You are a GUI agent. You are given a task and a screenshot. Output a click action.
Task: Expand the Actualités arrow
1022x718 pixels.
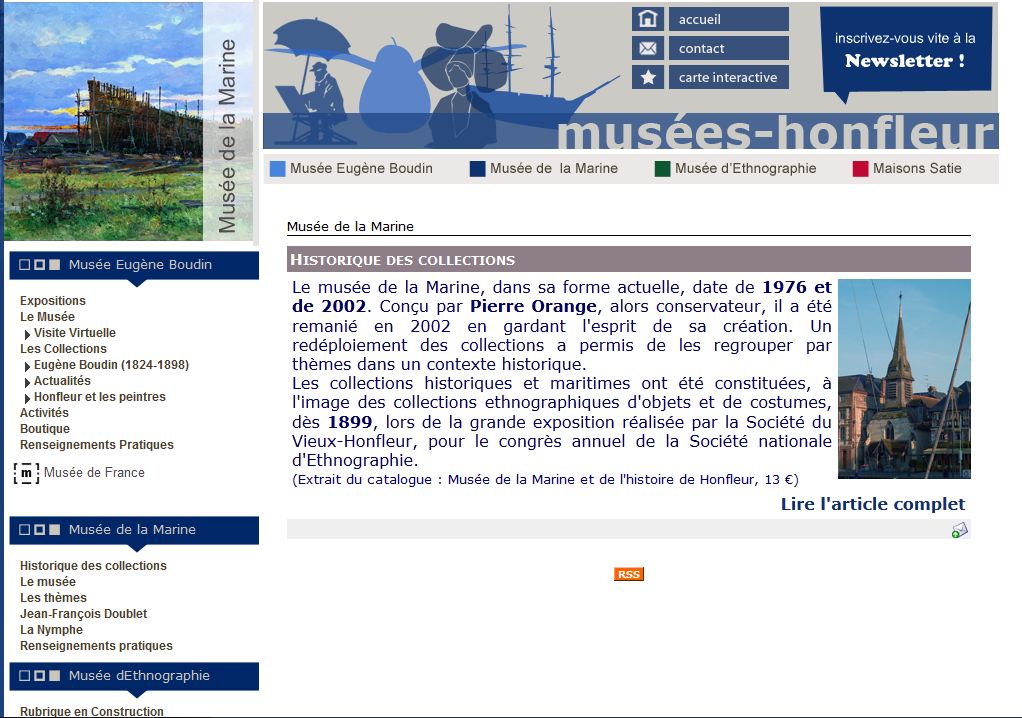click(27, 380)
